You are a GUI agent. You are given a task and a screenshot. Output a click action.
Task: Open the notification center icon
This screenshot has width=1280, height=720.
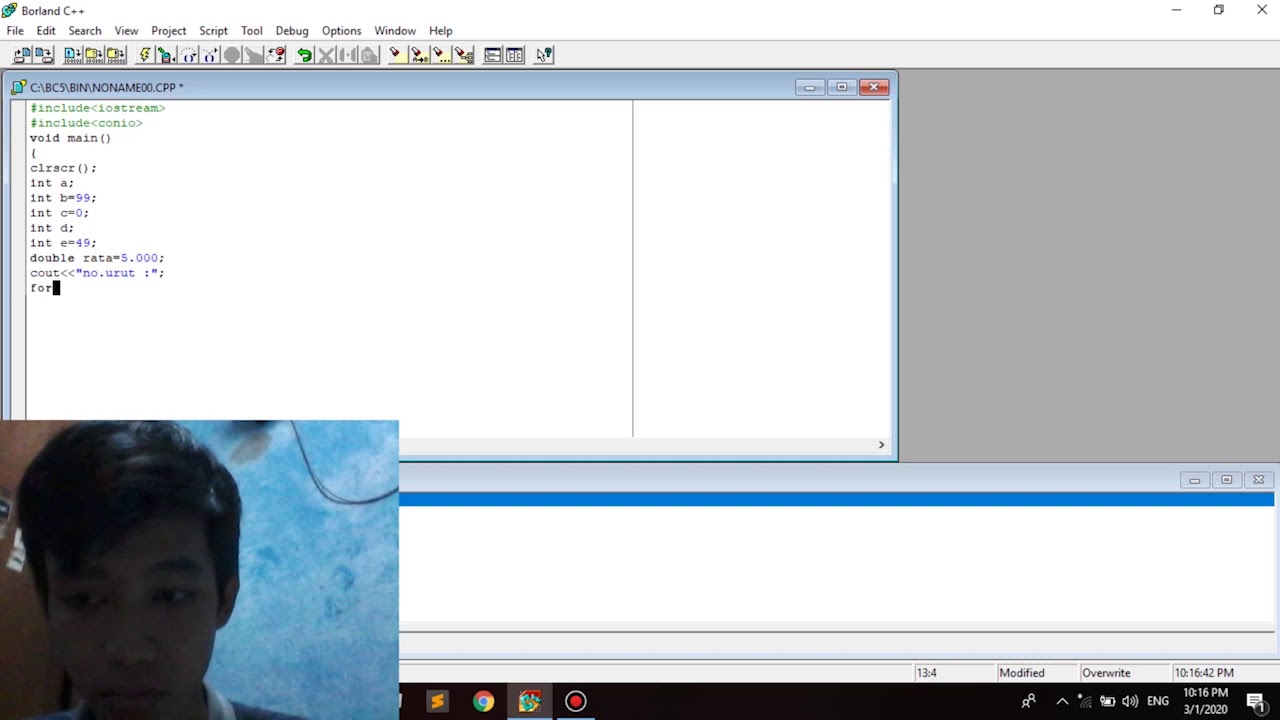click(1255, 701)
